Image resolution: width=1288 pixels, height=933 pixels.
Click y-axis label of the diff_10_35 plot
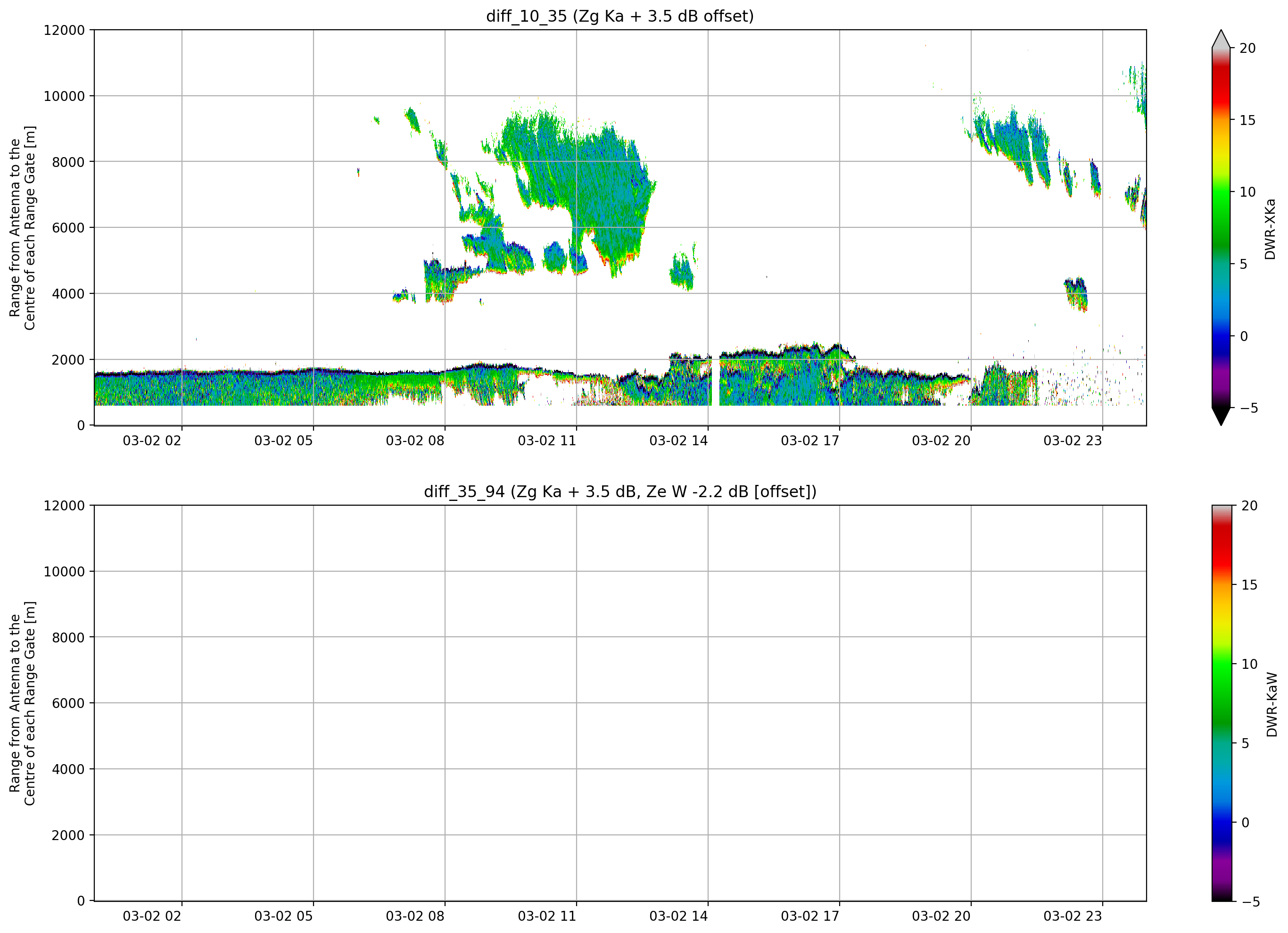[x=23, y=228]
